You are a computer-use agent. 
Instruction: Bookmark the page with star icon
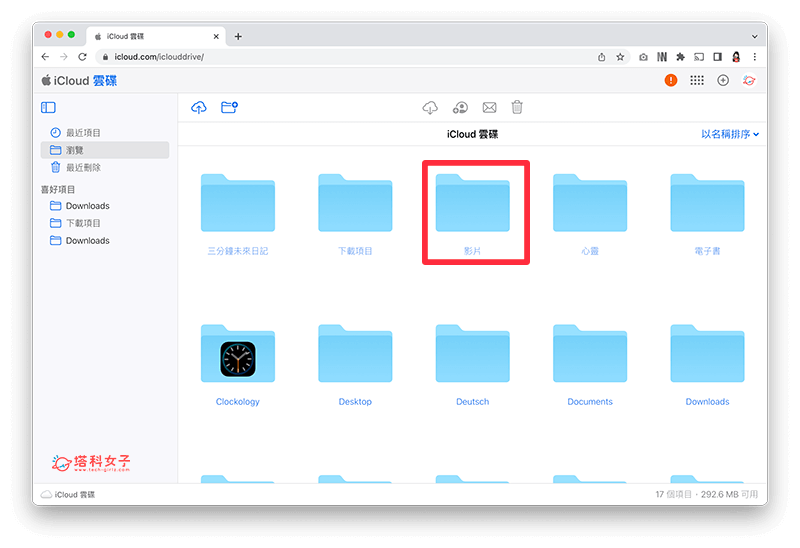point(620,57)
